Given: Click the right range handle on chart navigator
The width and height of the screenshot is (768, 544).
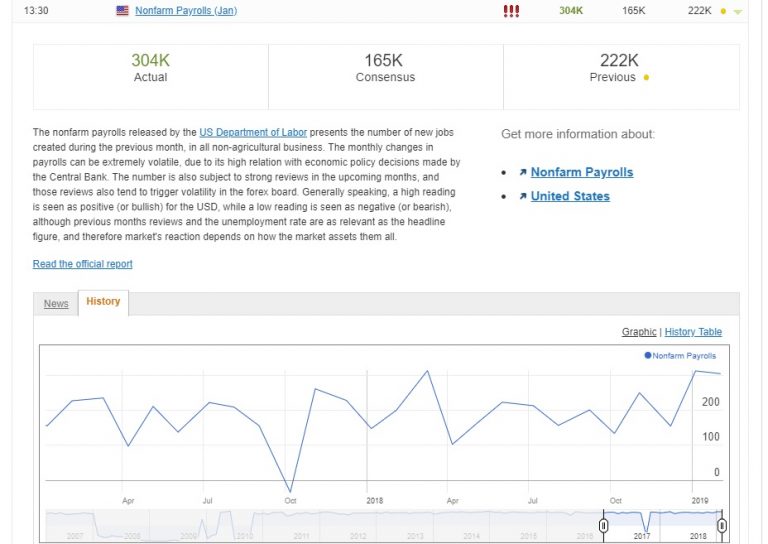Looking at the screenshot, I should click(x=721, y=525).
